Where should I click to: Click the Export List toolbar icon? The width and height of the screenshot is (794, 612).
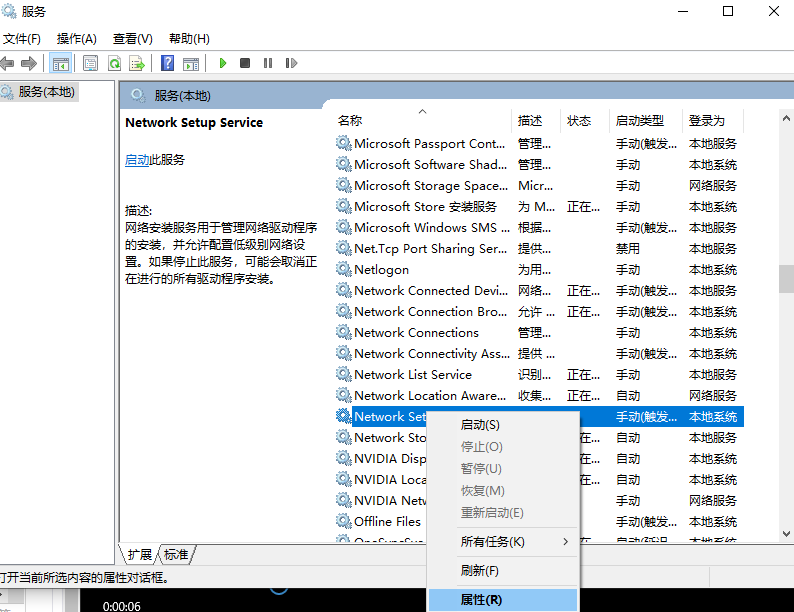point(137,63)
